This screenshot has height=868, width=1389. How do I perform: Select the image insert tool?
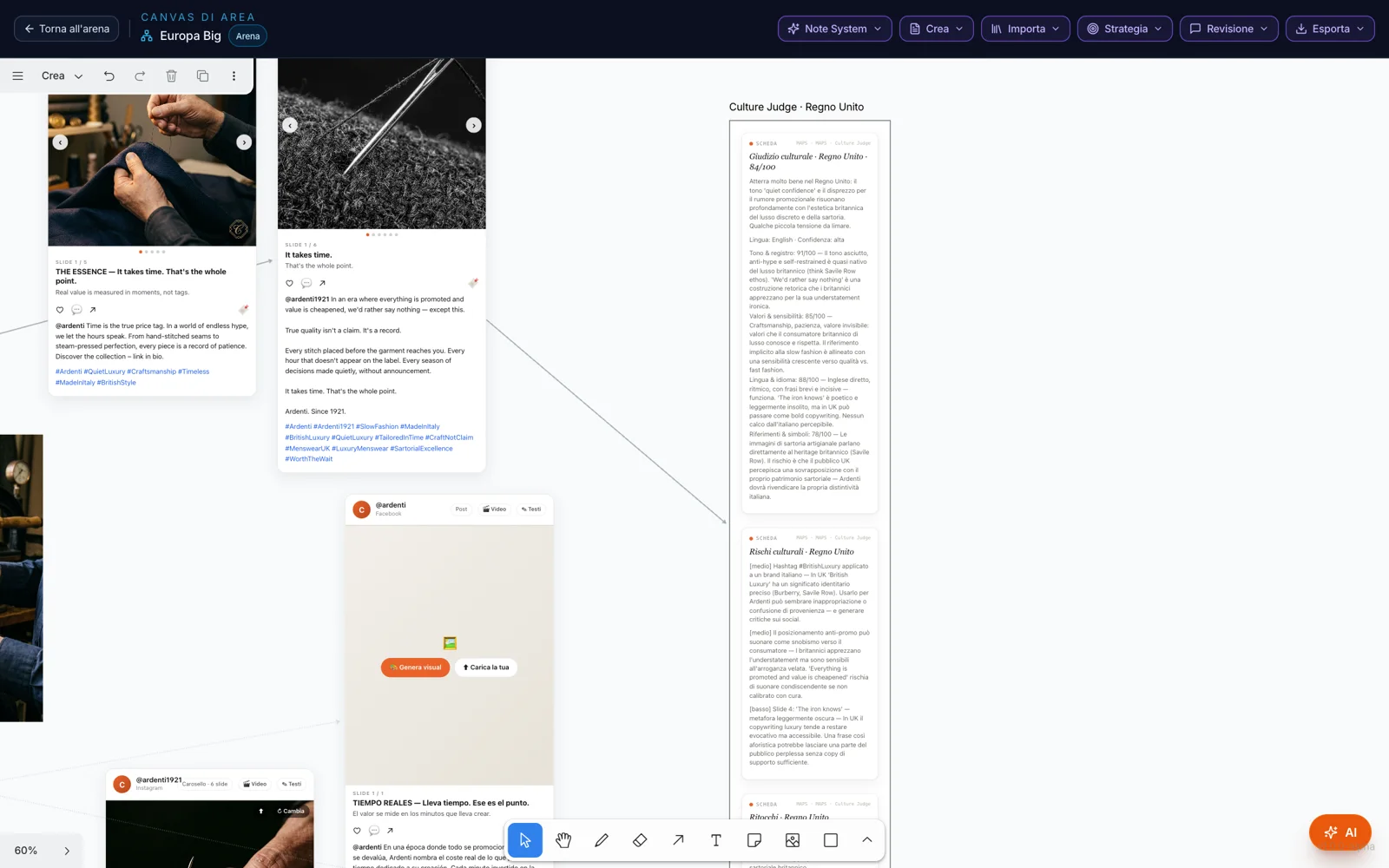pyautogui.click(x=793, y=840)
